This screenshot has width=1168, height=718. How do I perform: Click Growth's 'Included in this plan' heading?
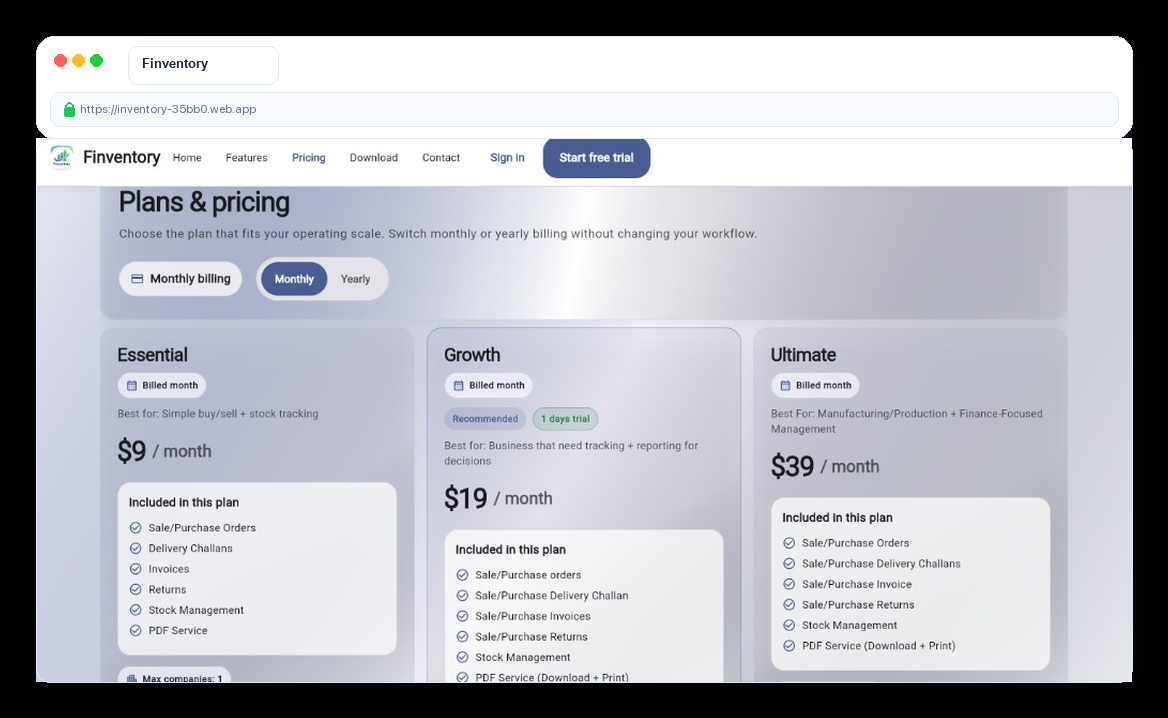(510, 550)
